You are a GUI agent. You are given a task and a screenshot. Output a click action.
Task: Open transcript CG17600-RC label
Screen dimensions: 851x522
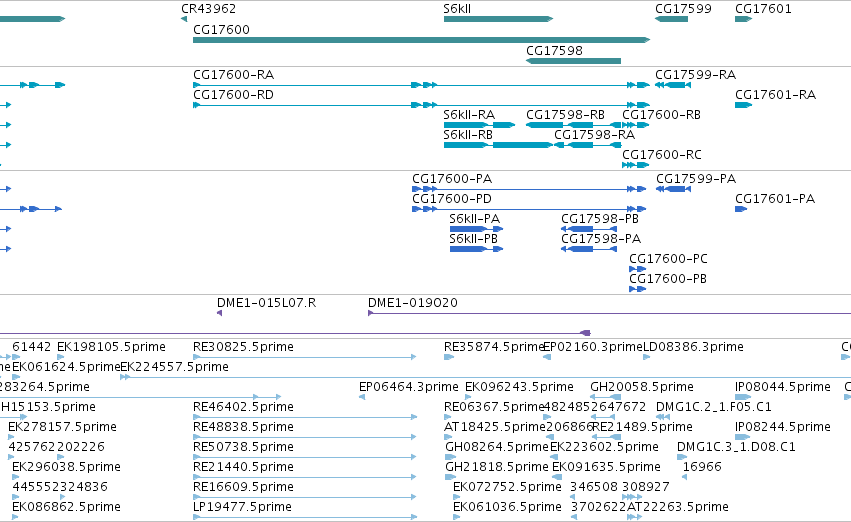[662, 155]
